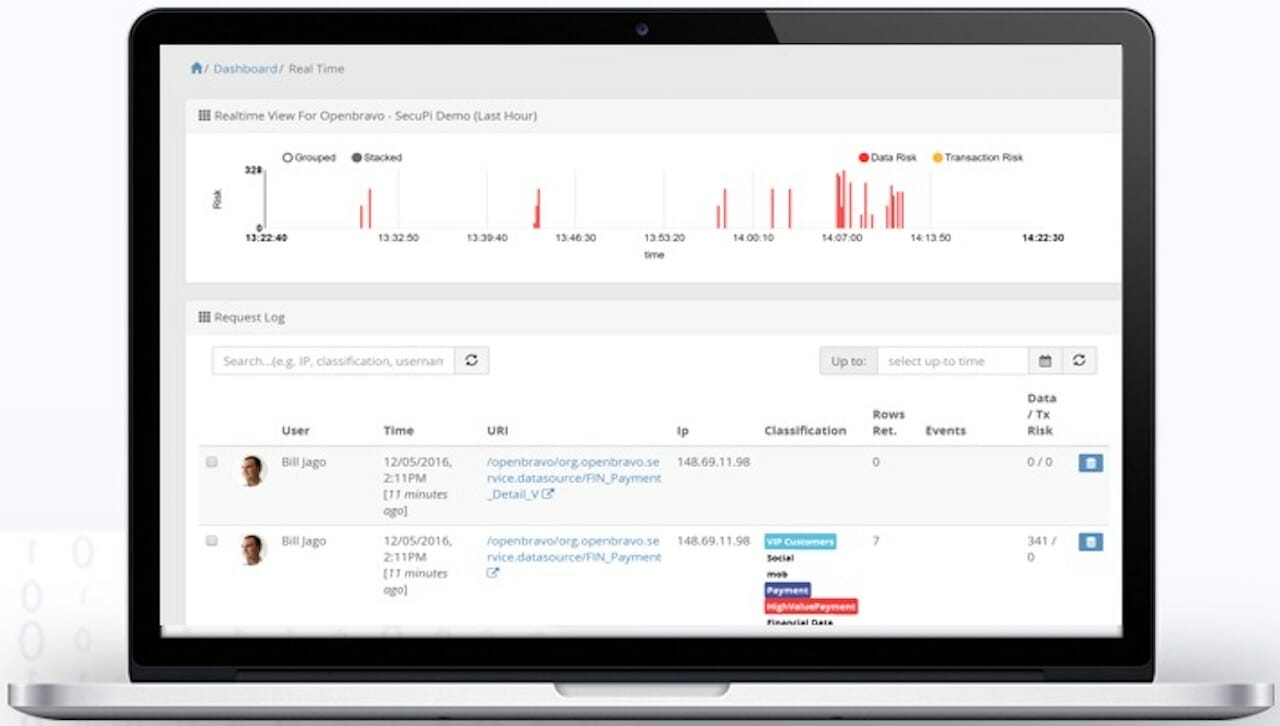
Task: Click inside the Search input field
Action: click(x=330, y=360)
